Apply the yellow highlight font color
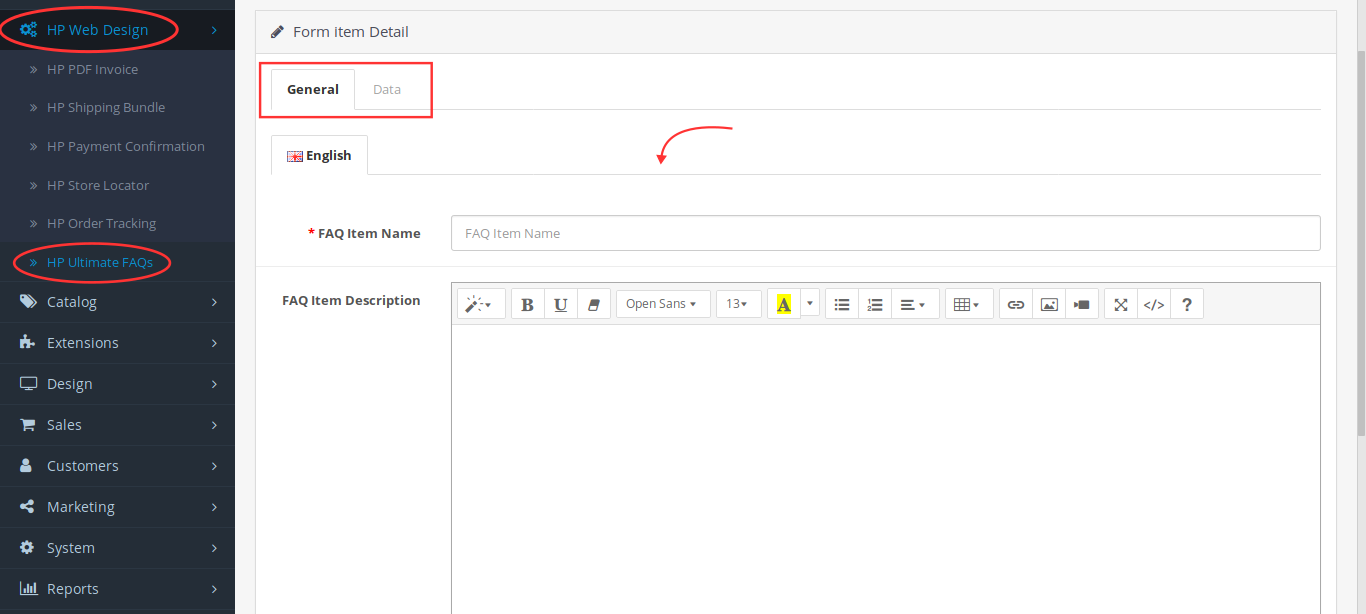Screen dimensions: 1366x614 point(783,304)
